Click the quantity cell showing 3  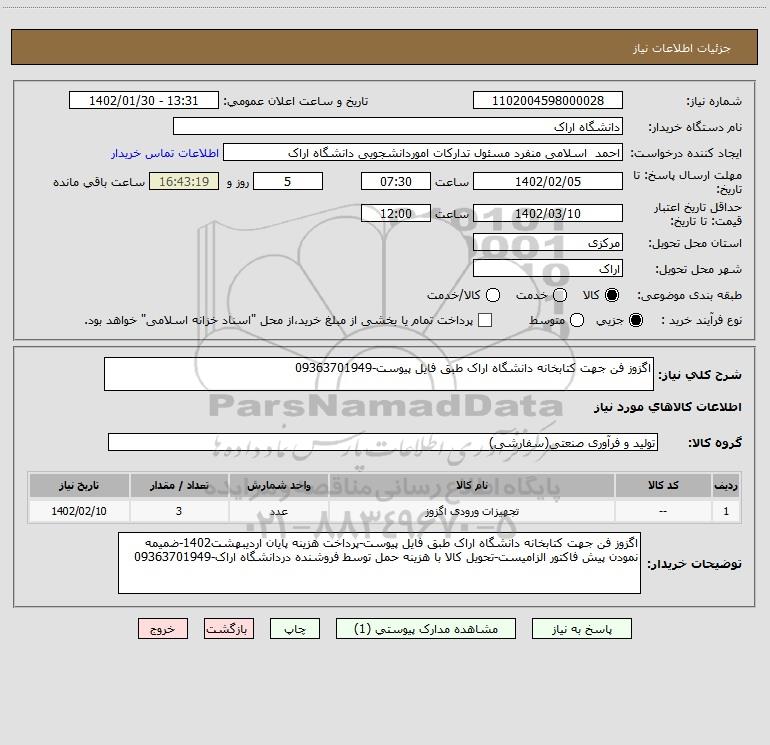pyautogui.click(x=179, y=511)
